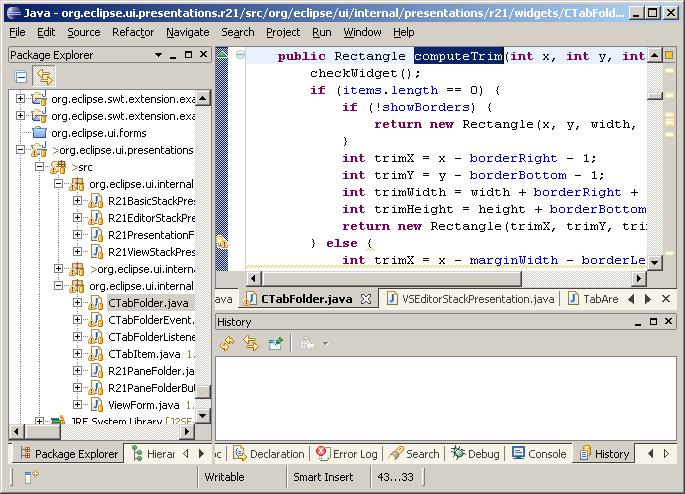Minimize the History view
The height and width of the screenshot is (494, 685).
coord(638,322)
